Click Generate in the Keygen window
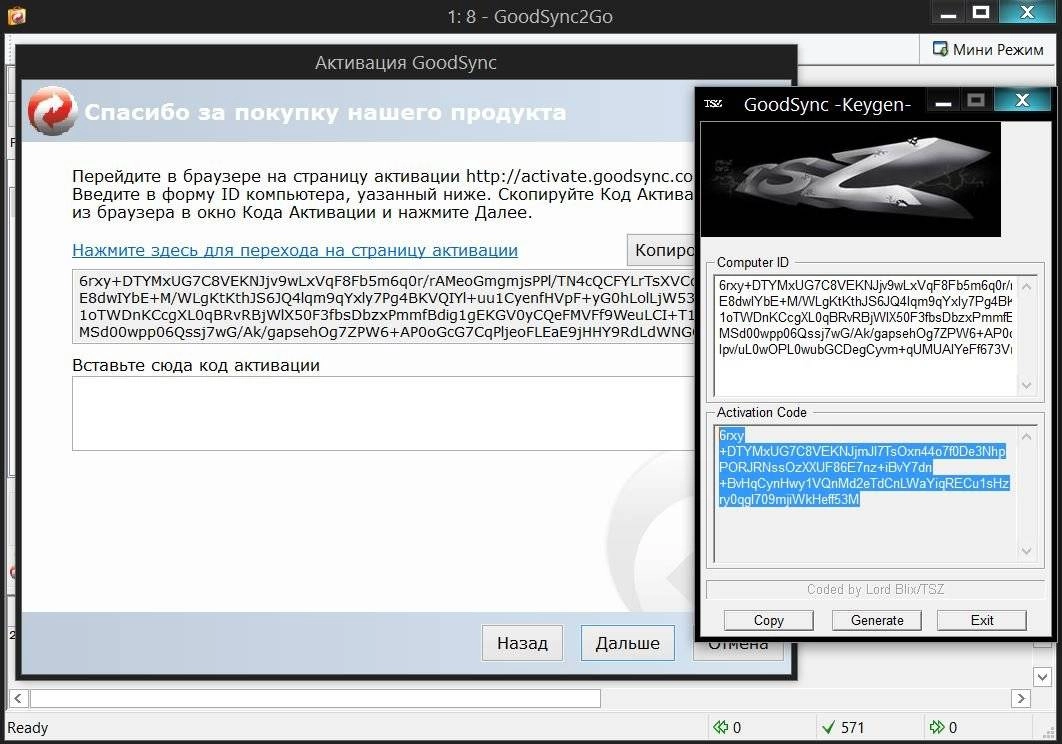 click(876, 620)
